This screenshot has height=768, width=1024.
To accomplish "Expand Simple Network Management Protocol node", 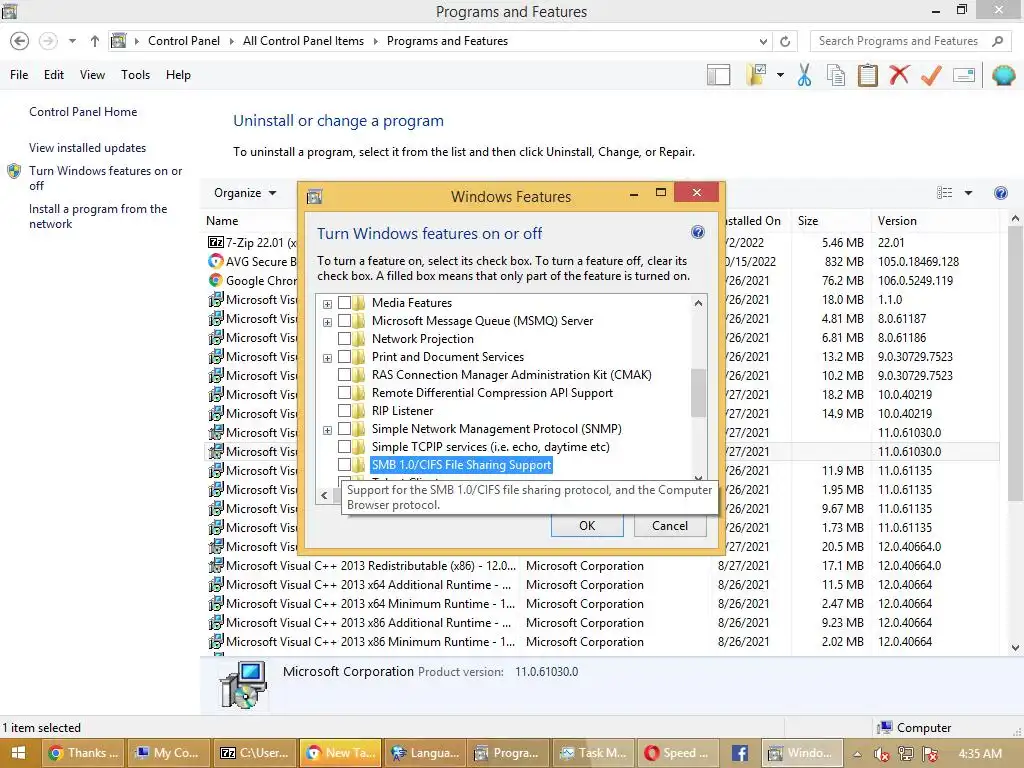I will point(327,430).
